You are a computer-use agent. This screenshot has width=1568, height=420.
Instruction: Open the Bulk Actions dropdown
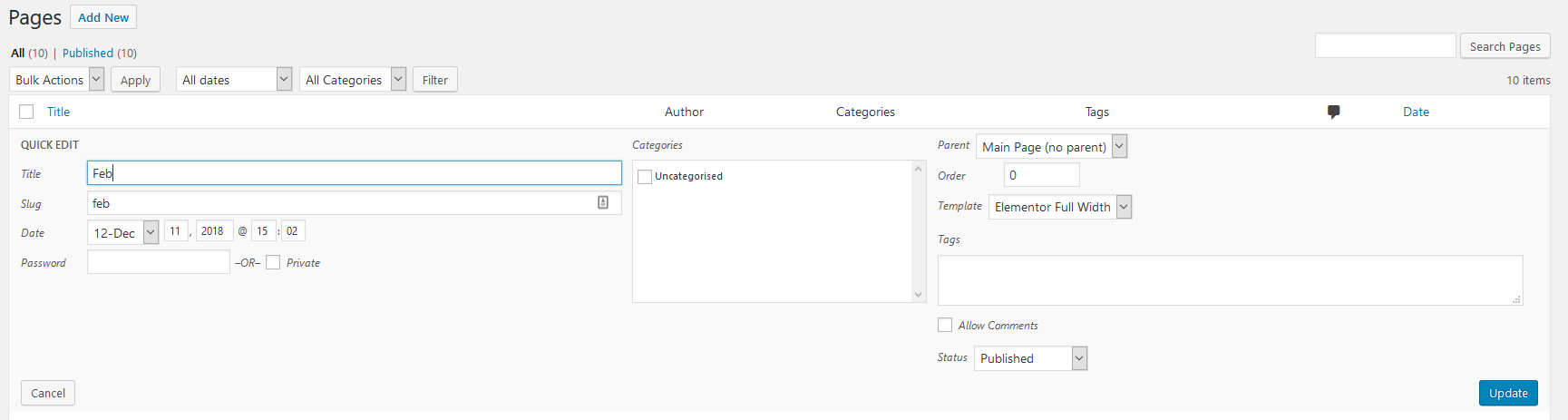[x=57, y=80]
